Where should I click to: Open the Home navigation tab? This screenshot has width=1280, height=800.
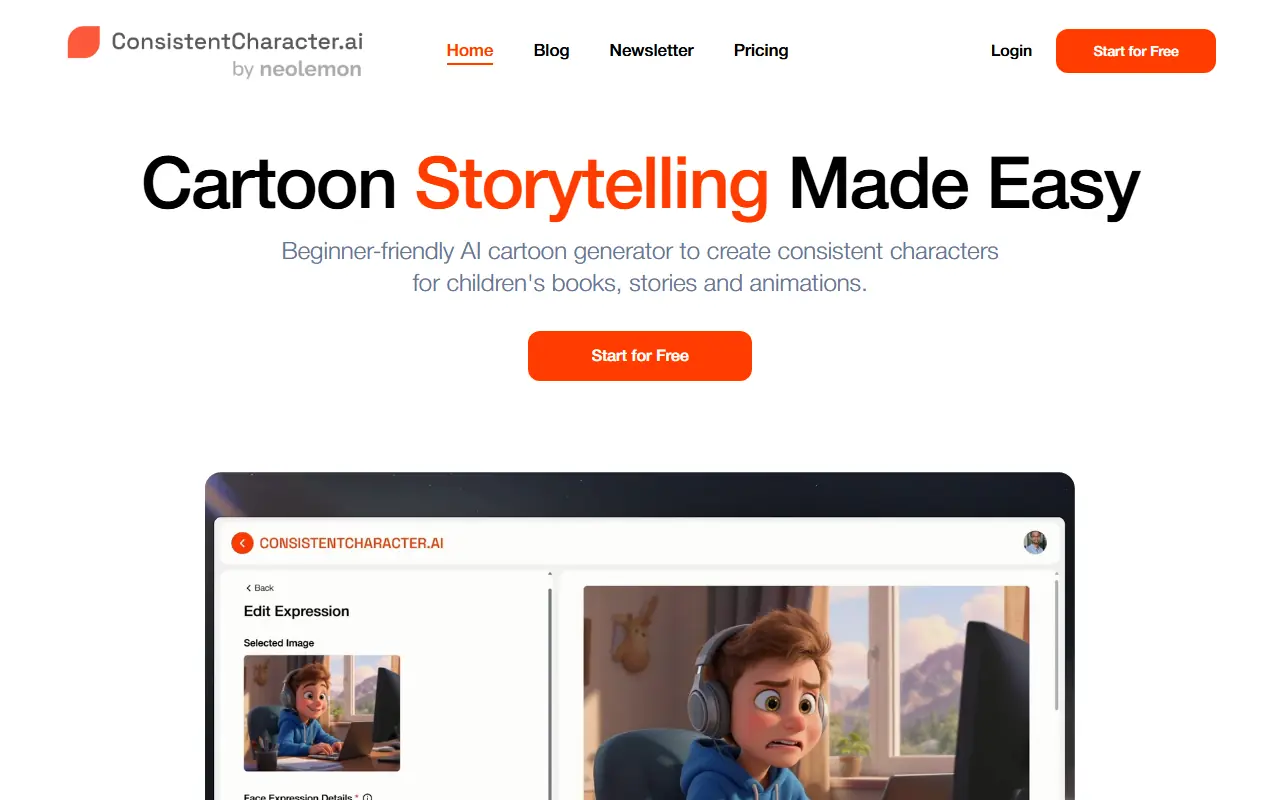coord(470,50)
